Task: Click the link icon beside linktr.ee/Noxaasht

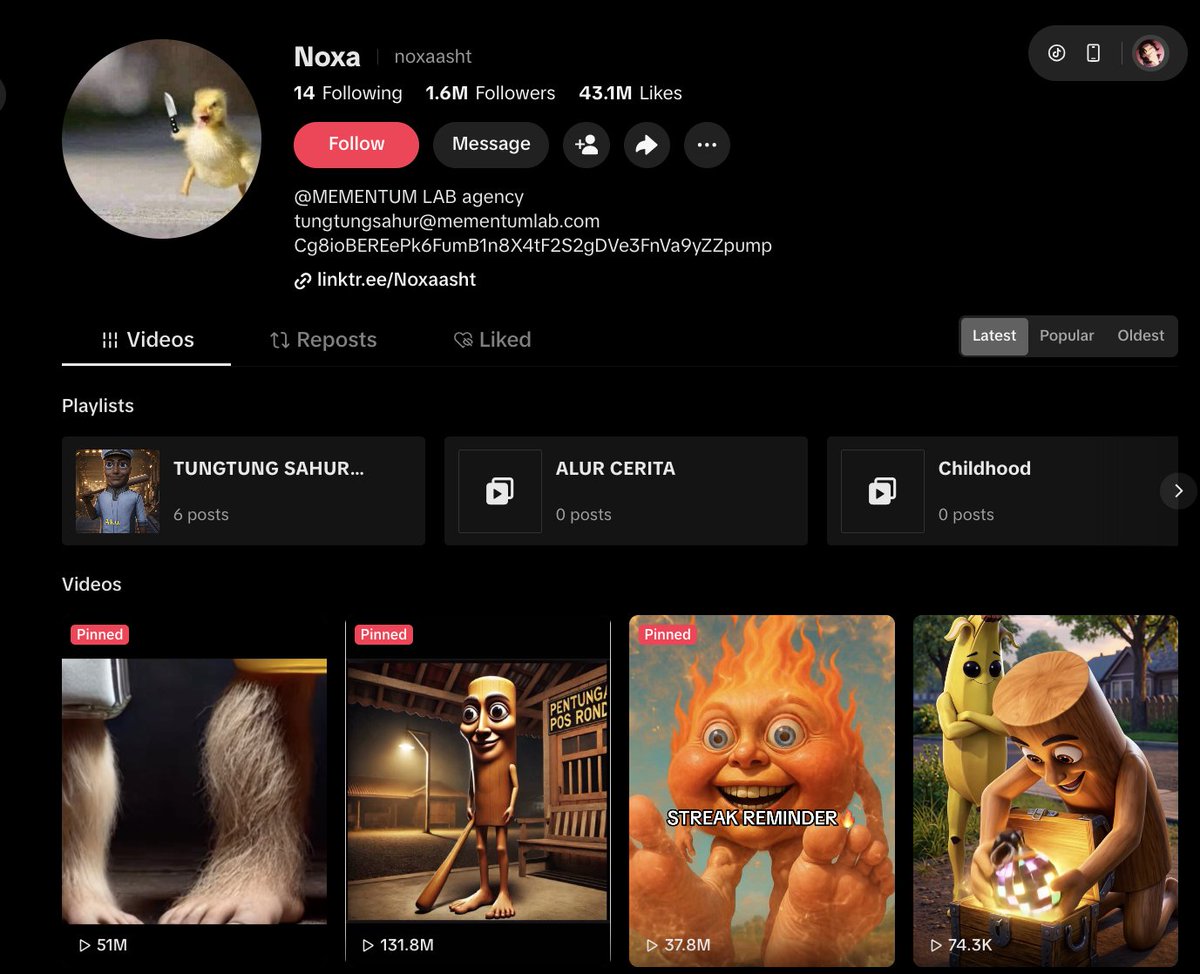Action: click(302, 281)
